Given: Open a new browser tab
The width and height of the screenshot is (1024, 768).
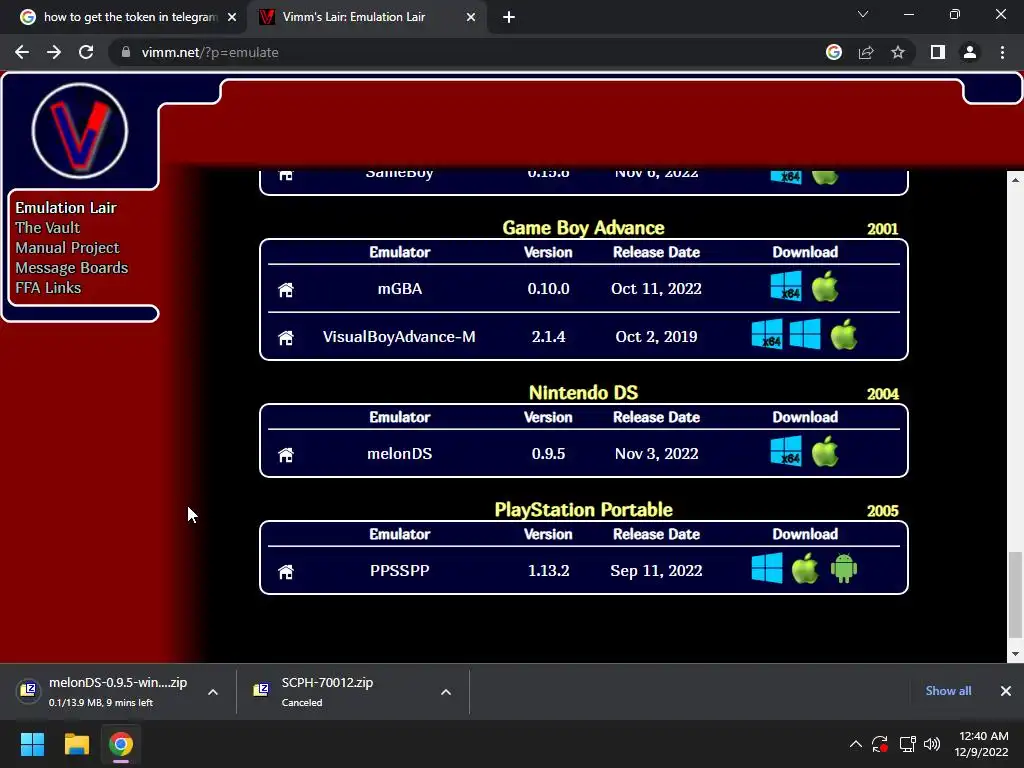Looking at the screenshot, I should pos(509,17).
